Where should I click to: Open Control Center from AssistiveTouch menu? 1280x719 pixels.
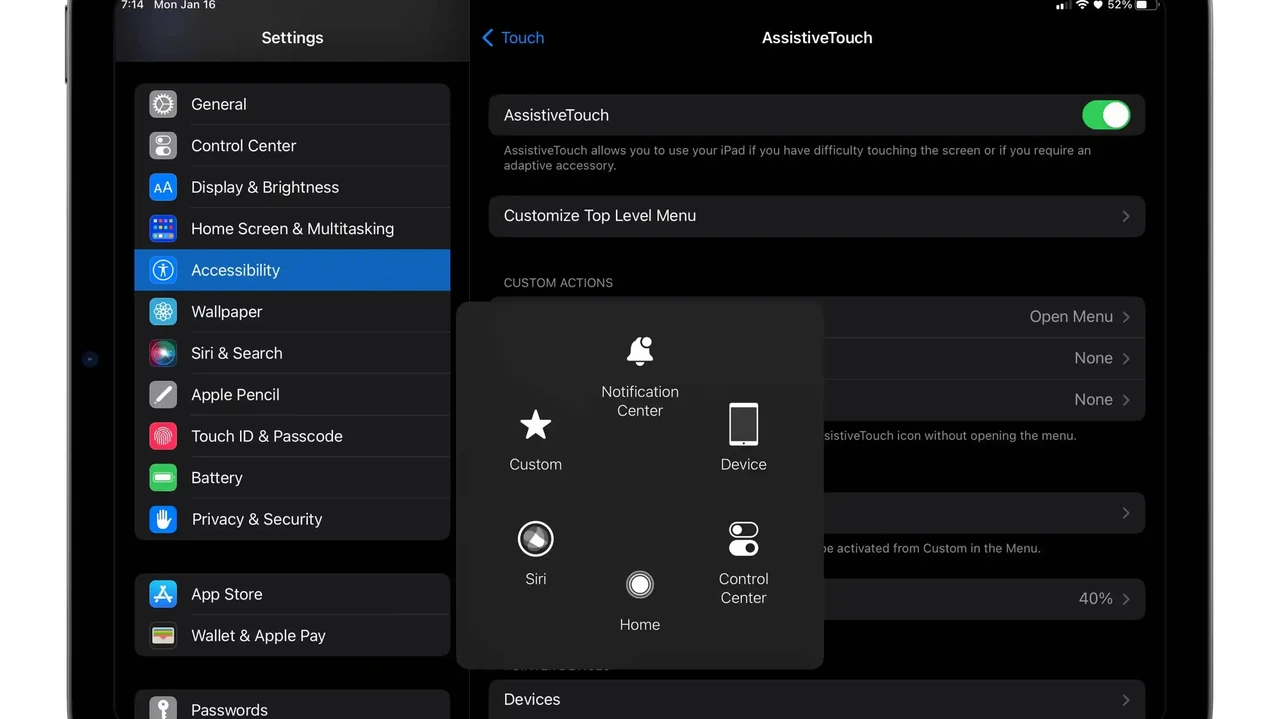tap(743, 563)
